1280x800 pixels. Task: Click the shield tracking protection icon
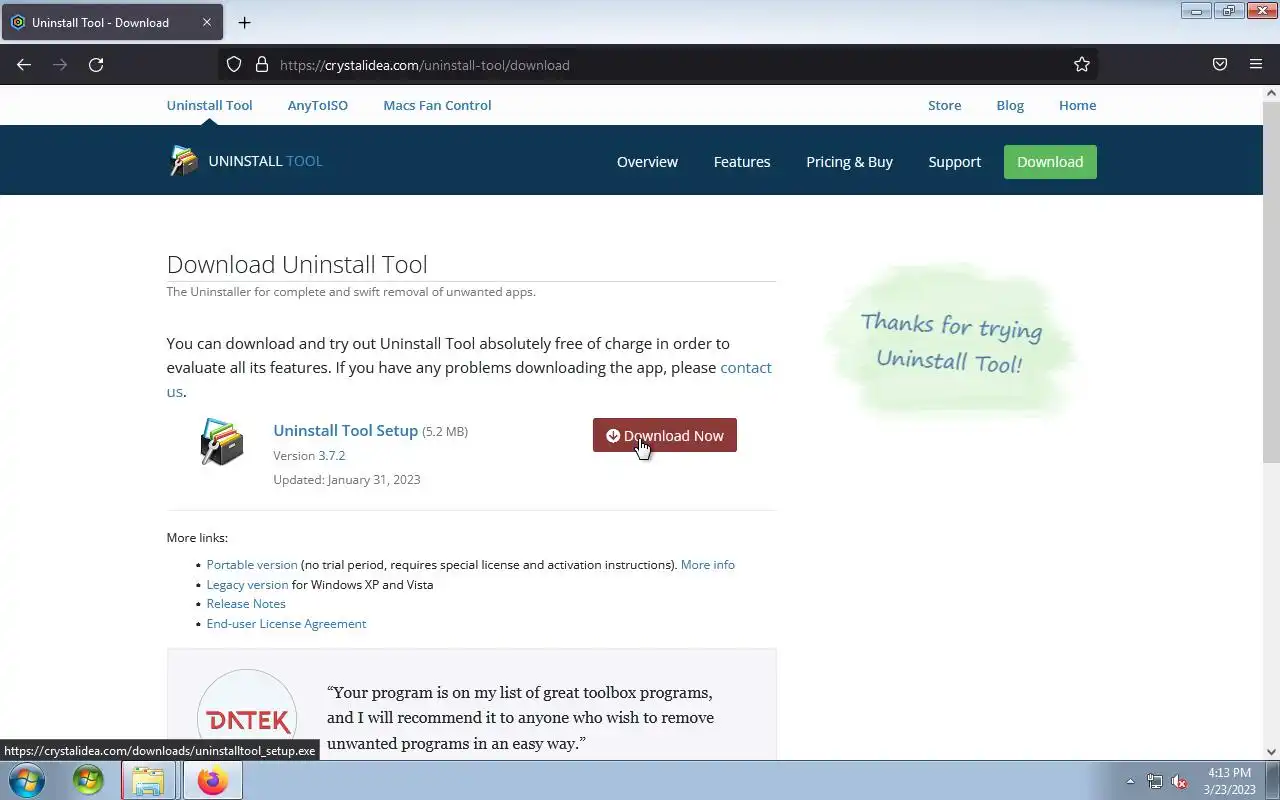(x=234, y=65)
